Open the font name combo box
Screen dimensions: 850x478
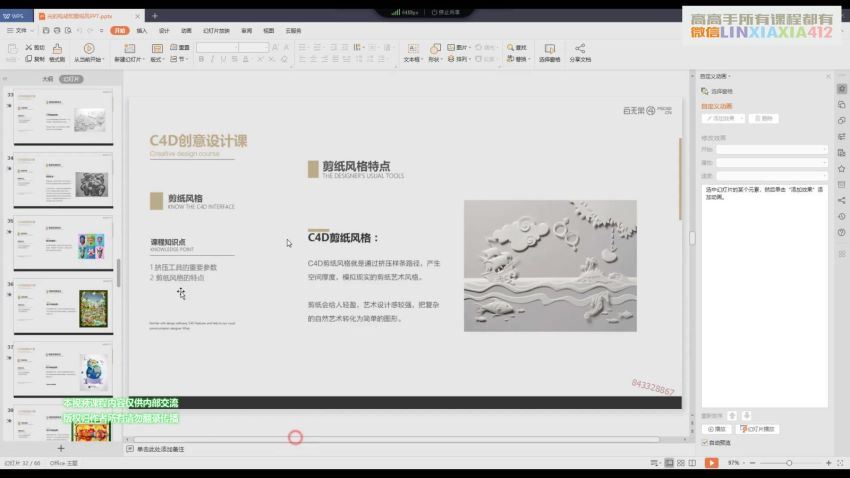pos(217,48)
